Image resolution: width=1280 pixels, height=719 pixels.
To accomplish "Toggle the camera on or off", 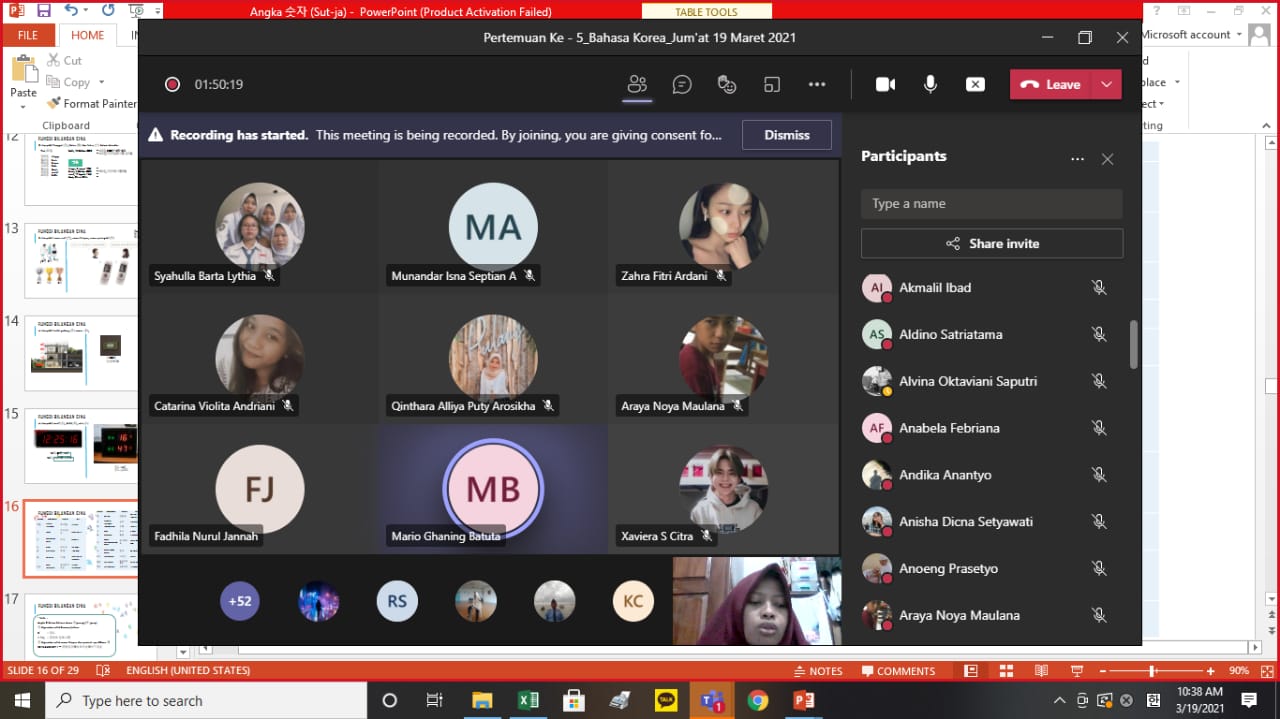I will point(885,85).
